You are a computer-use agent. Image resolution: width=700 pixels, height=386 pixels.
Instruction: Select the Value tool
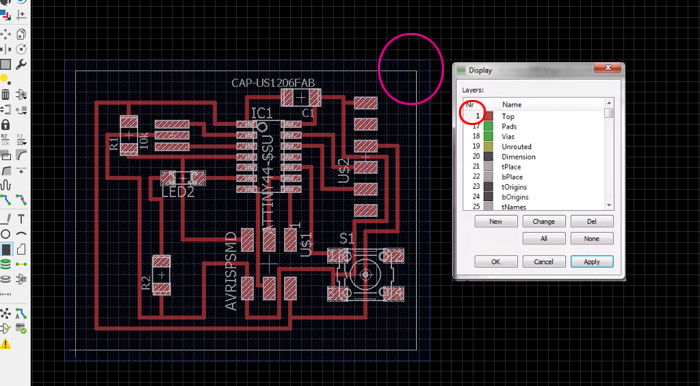(x=21, y=140)
